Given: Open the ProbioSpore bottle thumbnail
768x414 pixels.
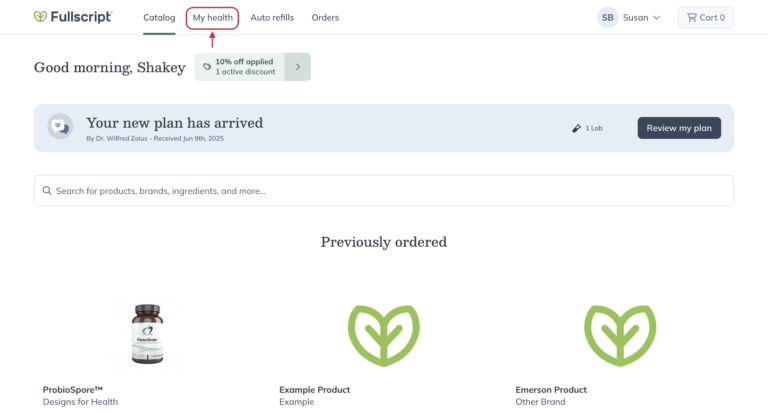Looking at the screenshot, I should tap(147, 335).
